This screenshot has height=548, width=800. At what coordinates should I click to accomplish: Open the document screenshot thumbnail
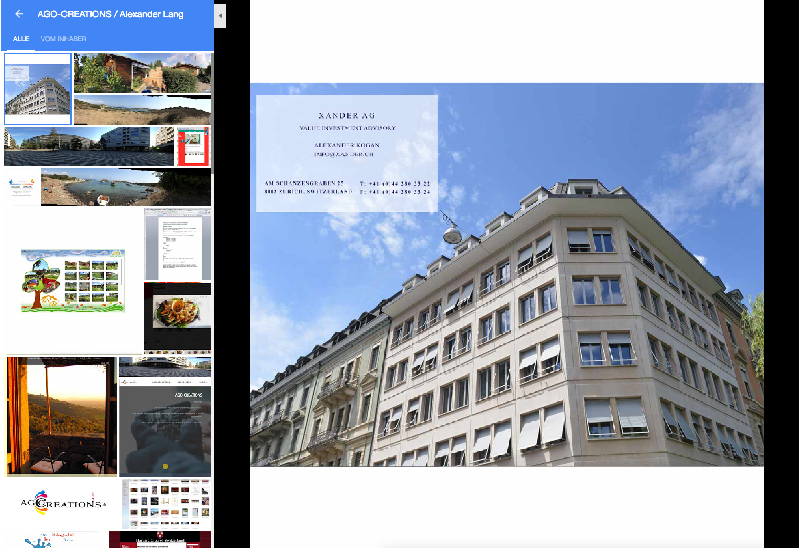pyautogui.click(x=178, y=244)
